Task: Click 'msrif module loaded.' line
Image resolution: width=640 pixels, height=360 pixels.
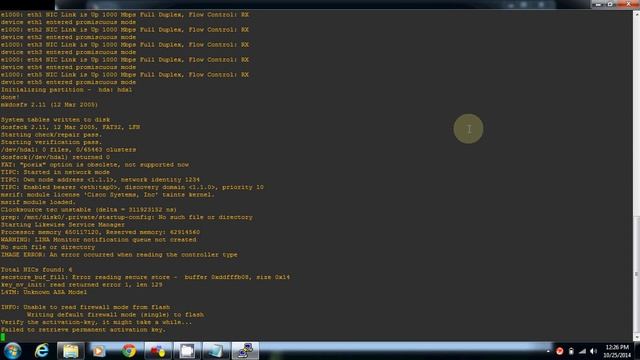Action: pyautogui.click(x=38, y=202)
